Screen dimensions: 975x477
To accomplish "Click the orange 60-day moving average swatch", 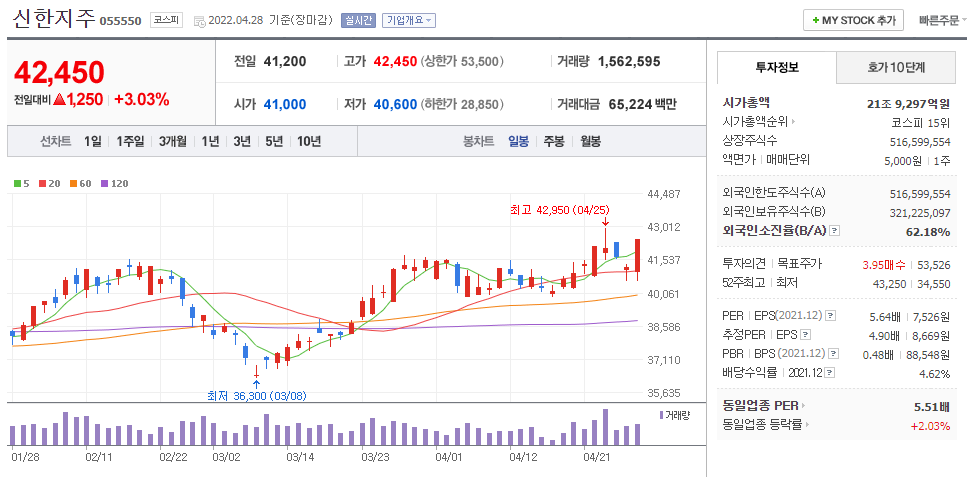I will (x=72, y=183).
